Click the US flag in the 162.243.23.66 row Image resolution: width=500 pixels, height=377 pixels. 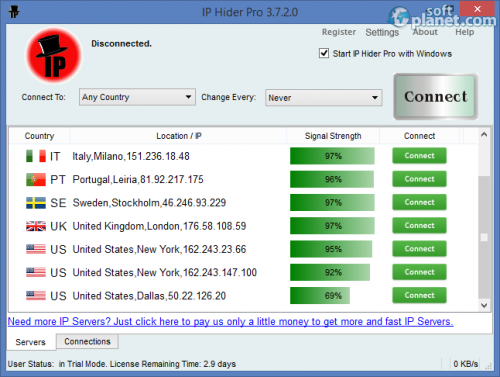[x=36, y=249]
